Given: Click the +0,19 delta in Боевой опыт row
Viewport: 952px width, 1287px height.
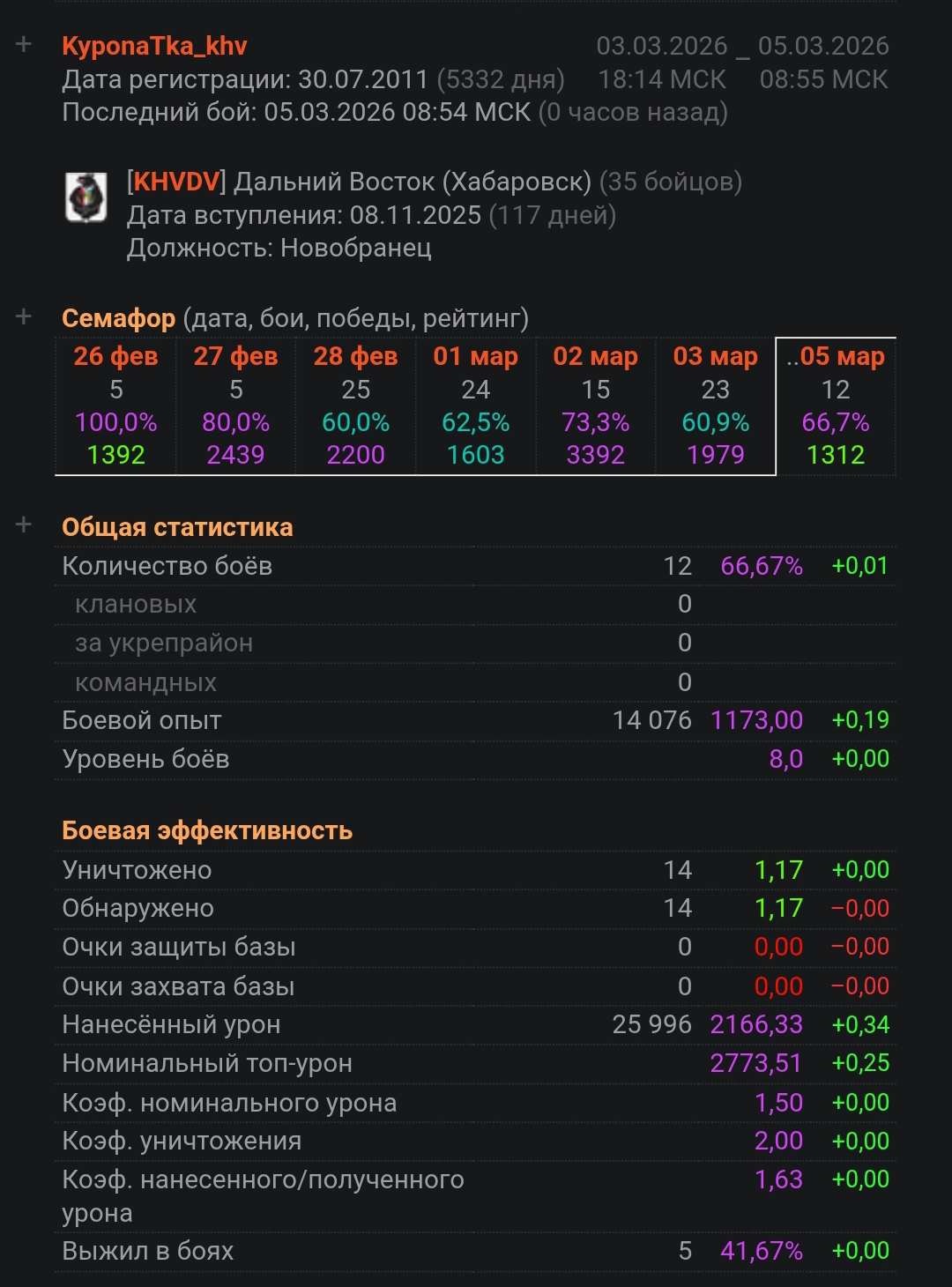Looking at the screenshot, I should [860, 720].
